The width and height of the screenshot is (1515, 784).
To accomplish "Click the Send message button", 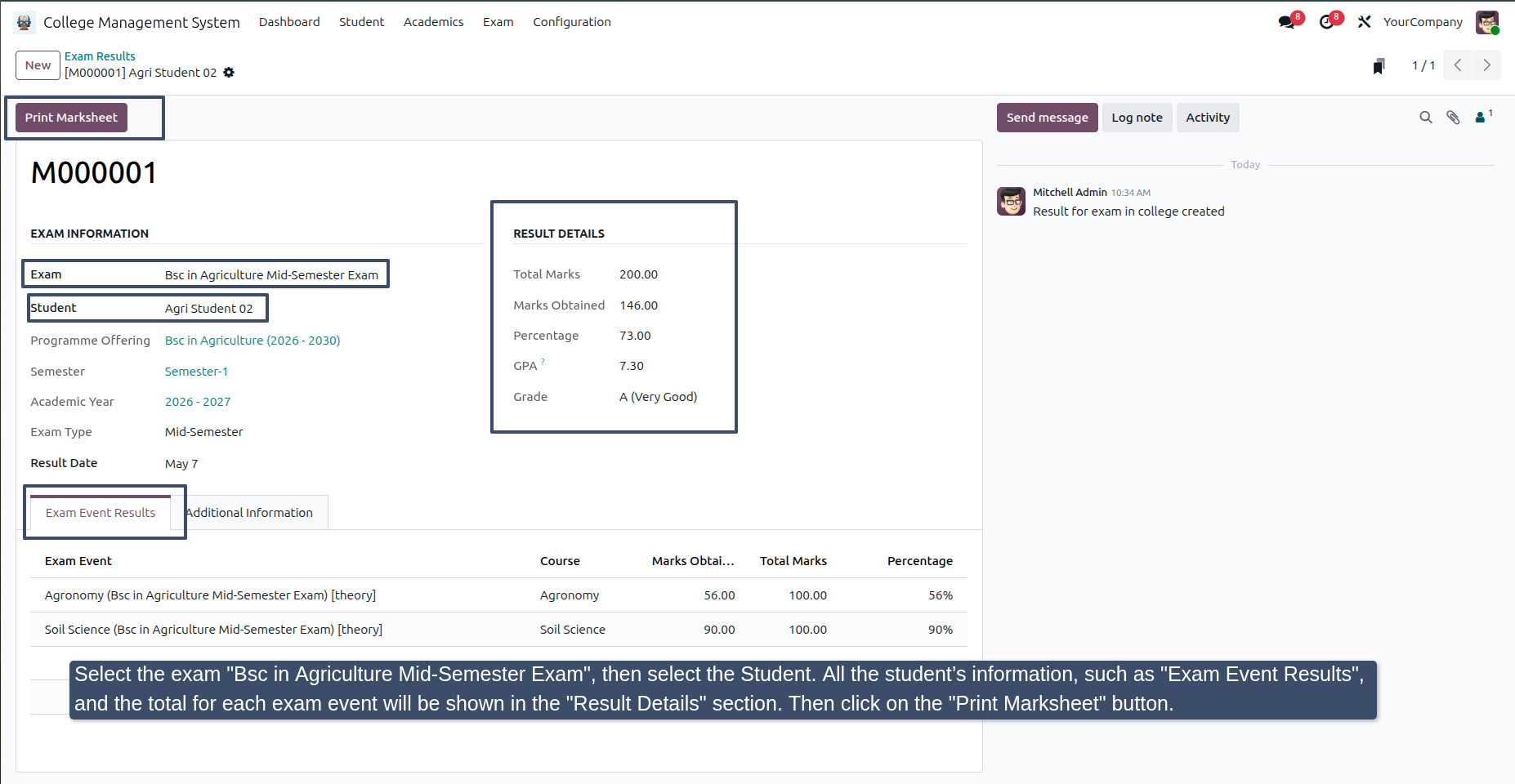I will pos(1048,118).
